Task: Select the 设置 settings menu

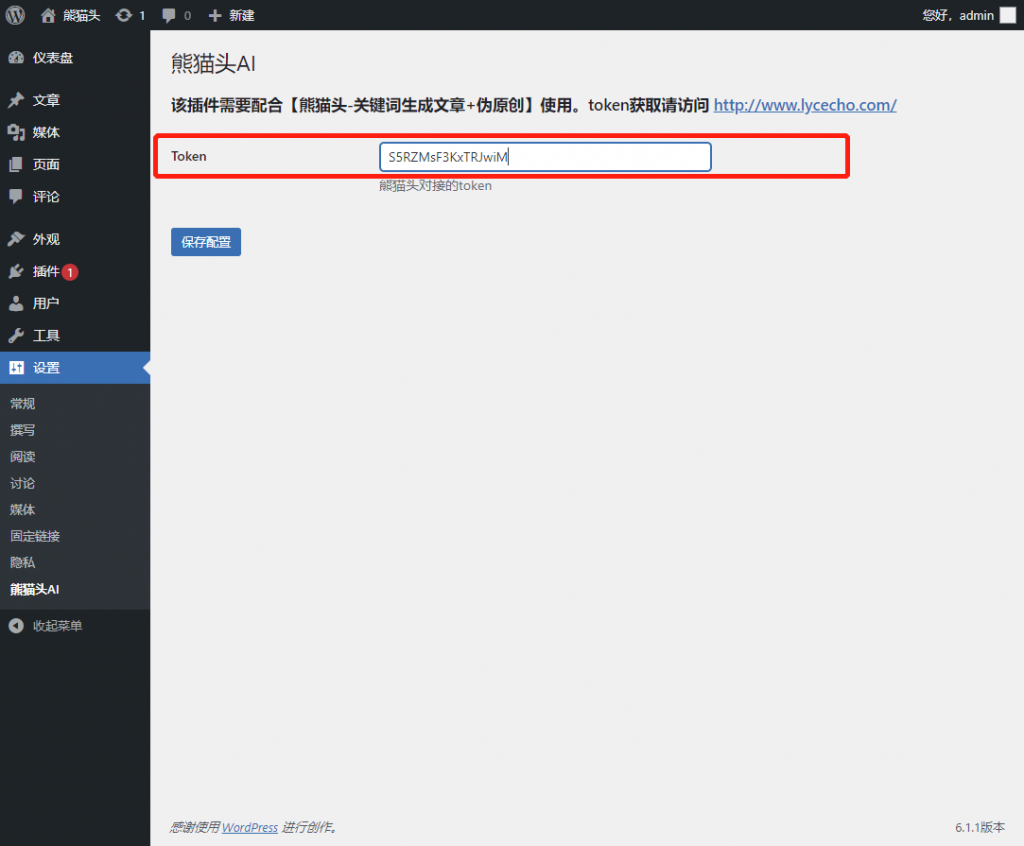Action: tap(75, 368)
